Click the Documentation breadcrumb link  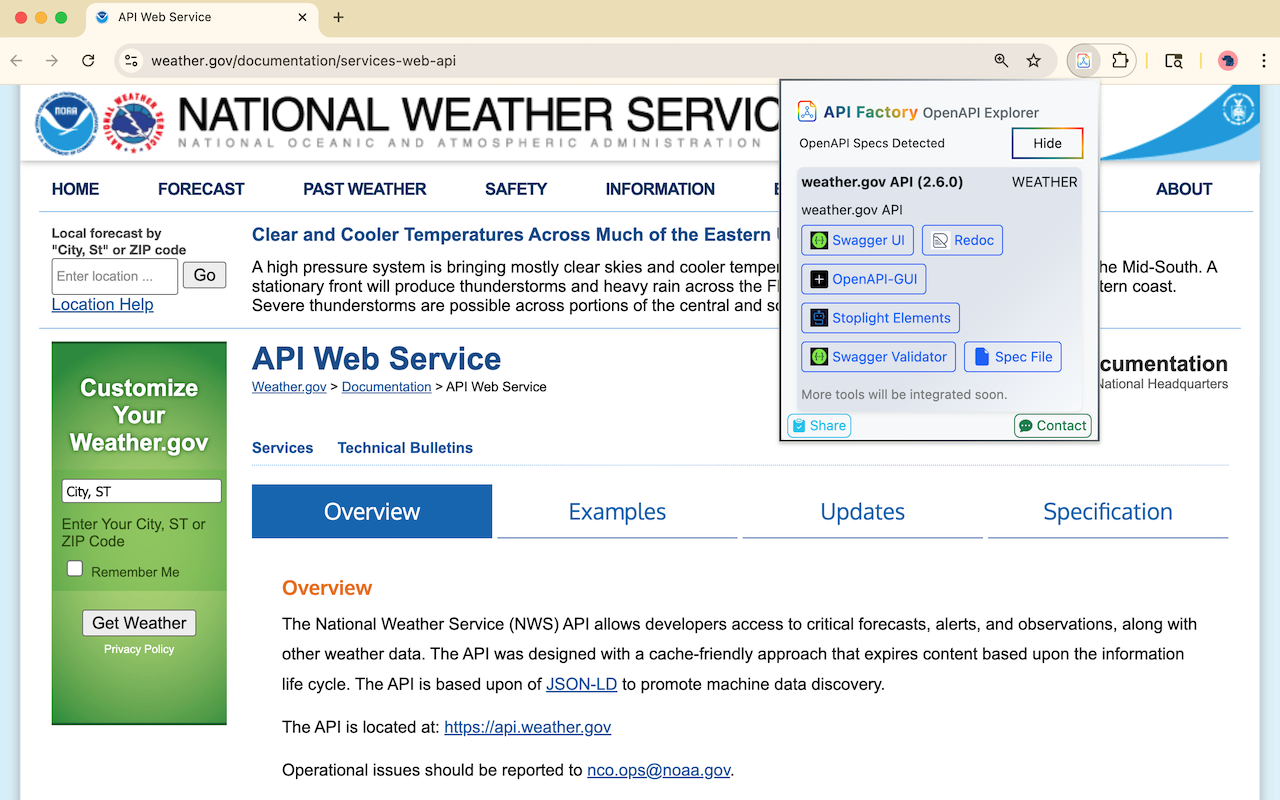click(x=386, y=387)
